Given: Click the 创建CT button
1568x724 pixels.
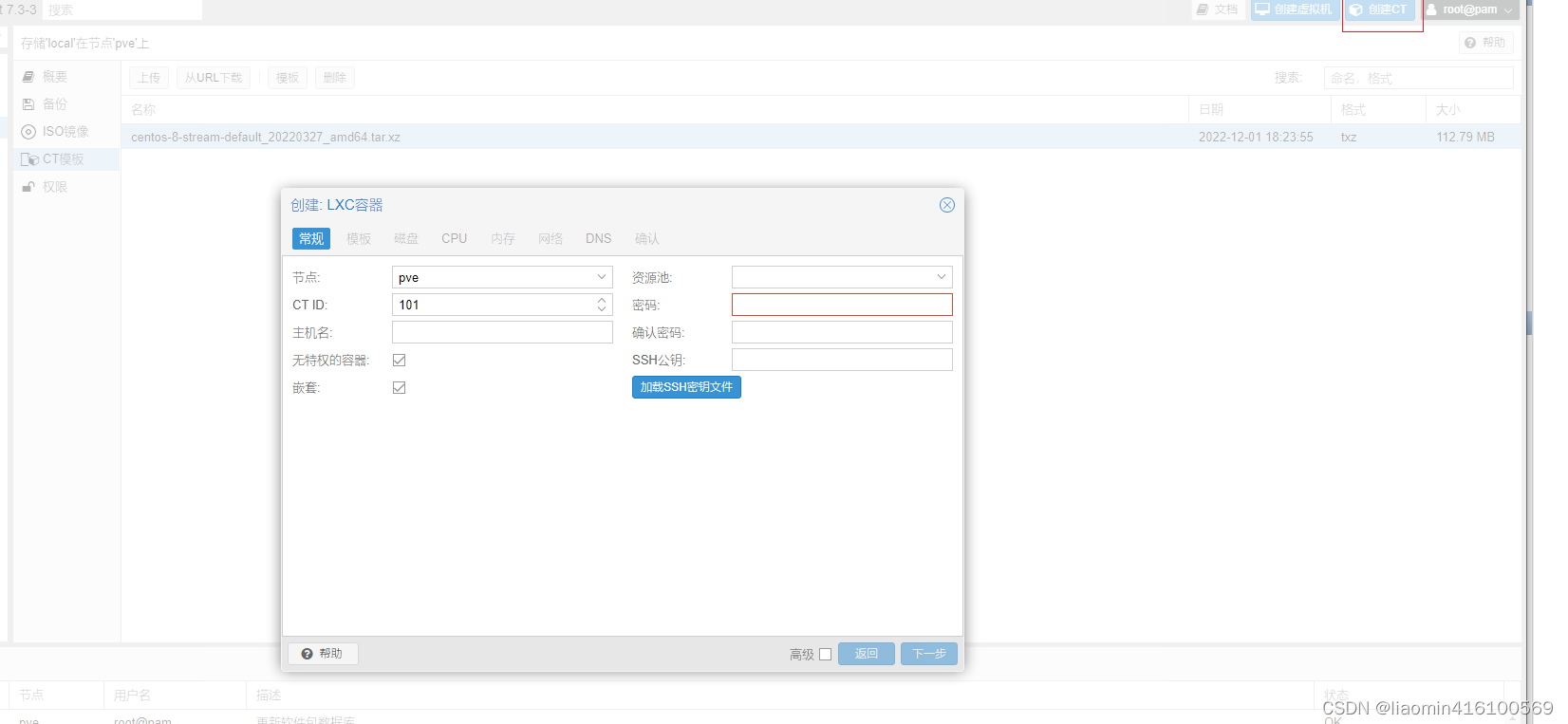Looking at the screenshot, I should [1380, 9].
